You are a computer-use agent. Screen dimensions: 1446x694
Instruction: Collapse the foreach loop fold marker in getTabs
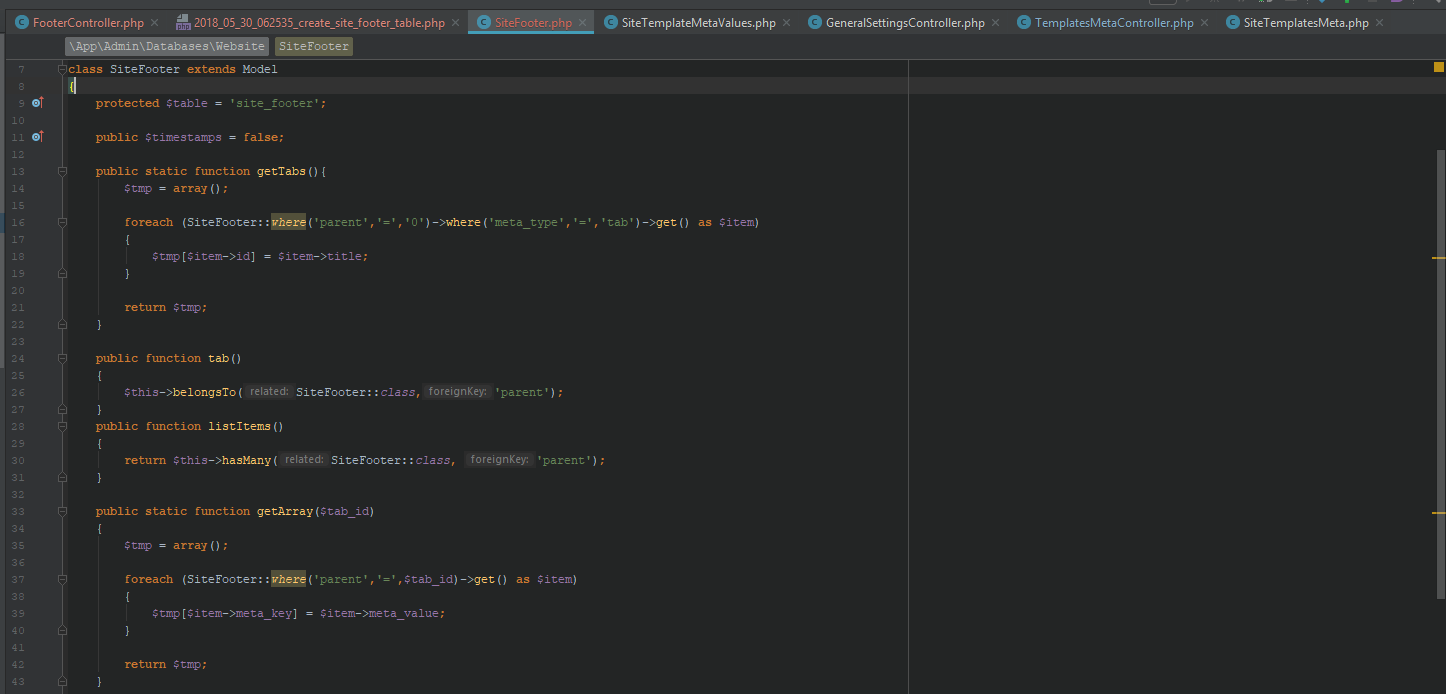(62, 221)
